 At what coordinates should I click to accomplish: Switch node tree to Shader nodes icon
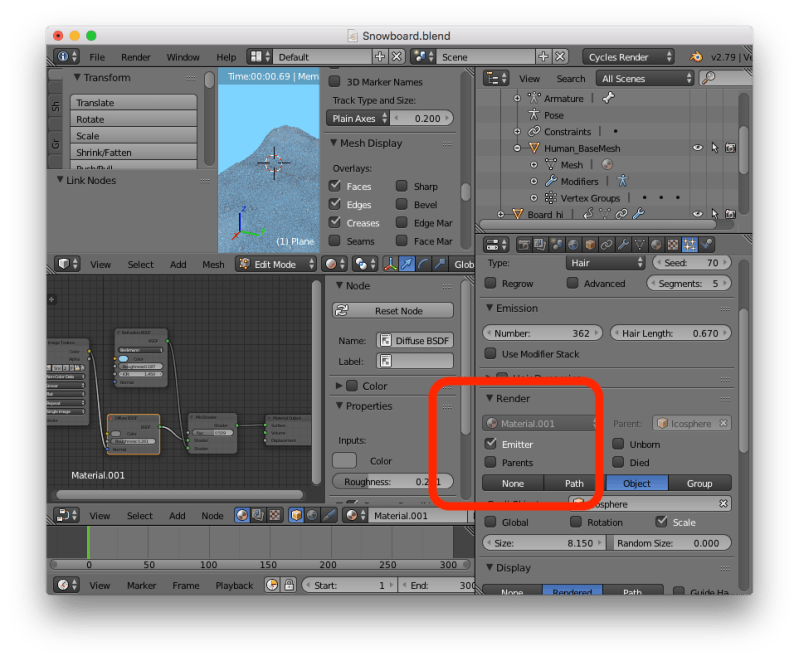pyautogui.click(x=242, y=515)
